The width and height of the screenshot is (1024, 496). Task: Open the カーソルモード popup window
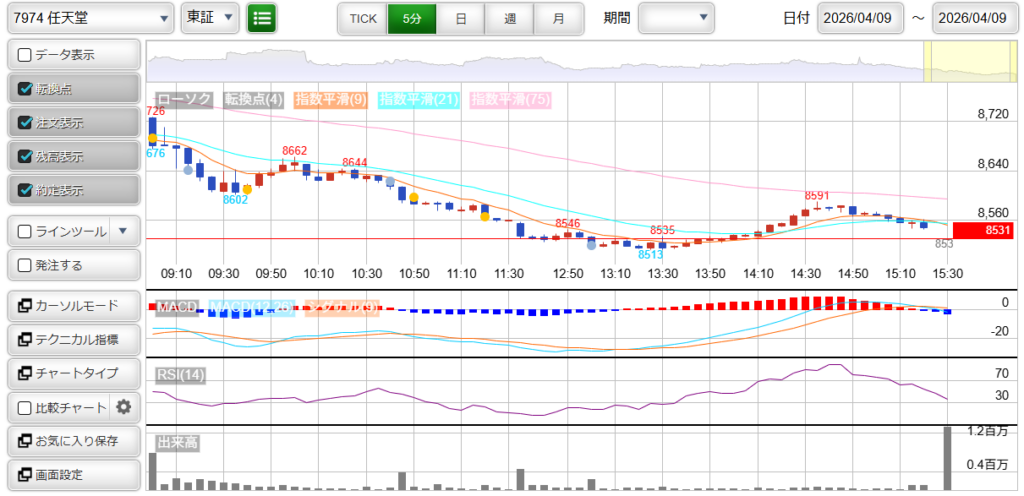(72, 306)
